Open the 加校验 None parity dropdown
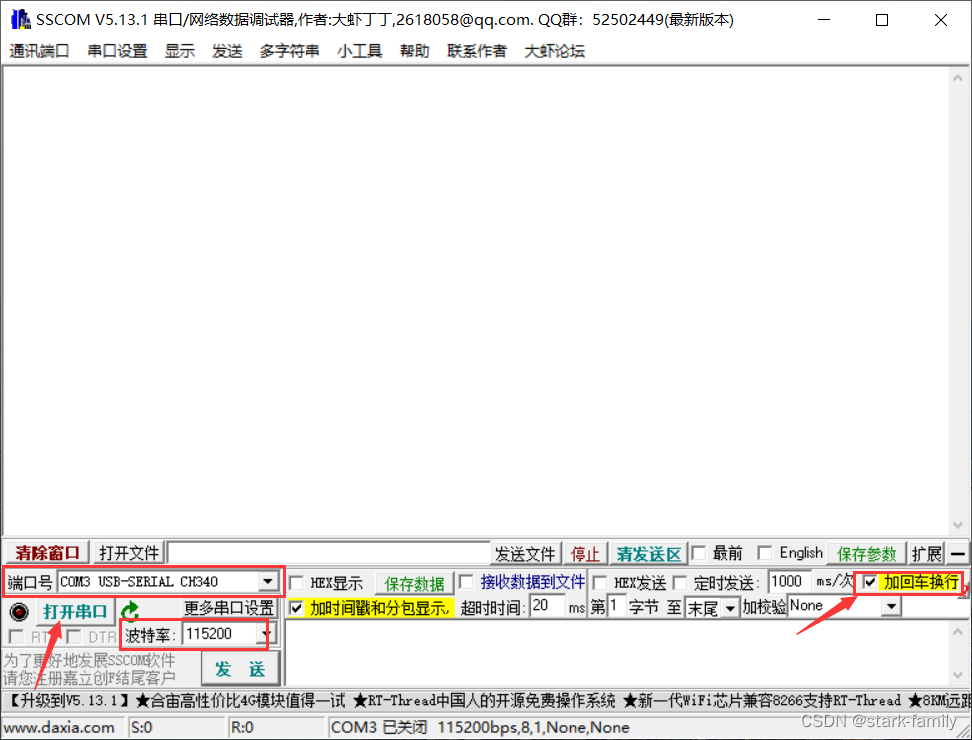The width and height of the screenshot is (972, 740). pyautogui.click(x=890, y=605)
